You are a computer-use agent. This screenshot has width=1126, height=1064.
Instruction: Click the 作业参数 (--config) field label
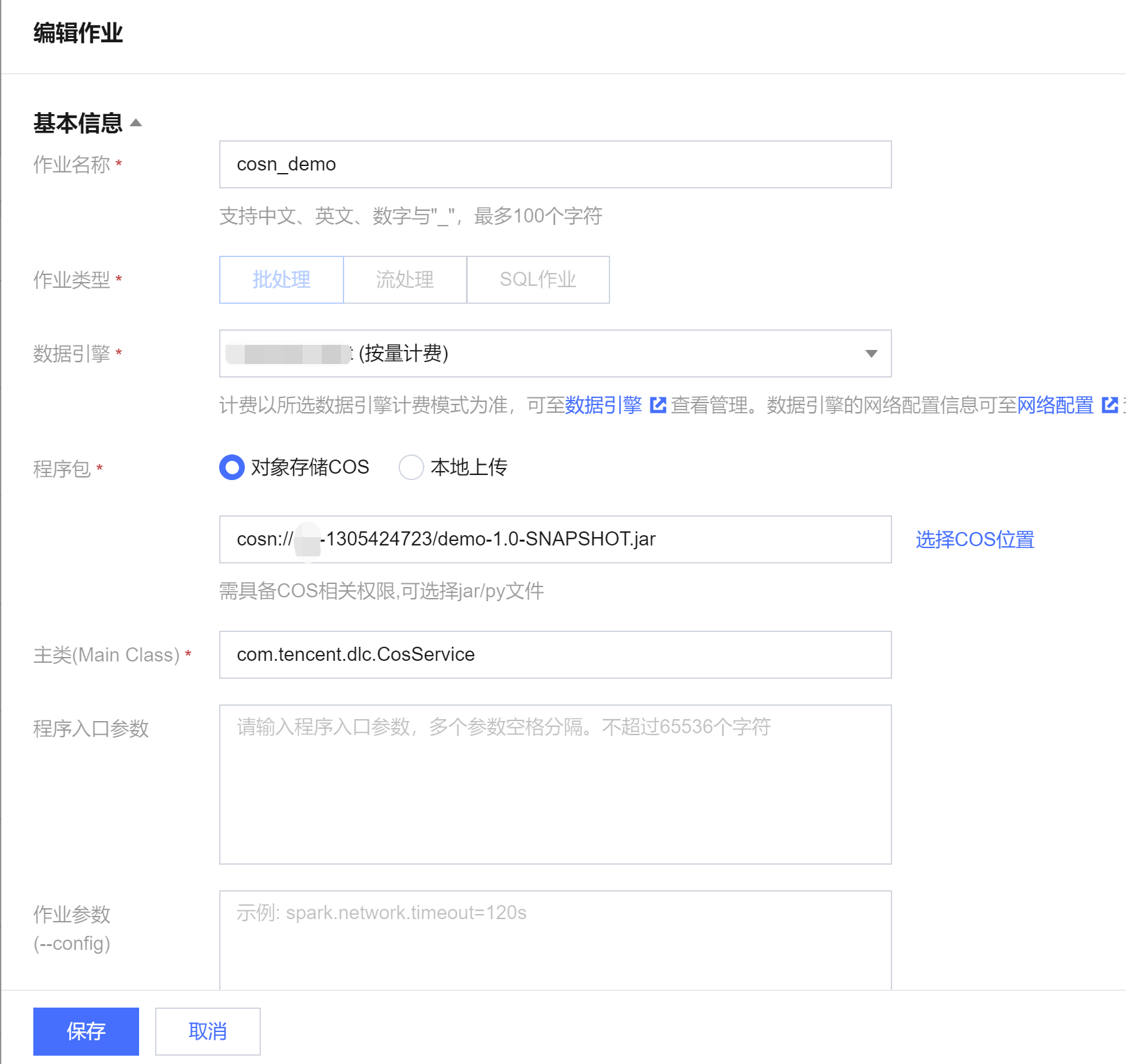tap(72, 929)
